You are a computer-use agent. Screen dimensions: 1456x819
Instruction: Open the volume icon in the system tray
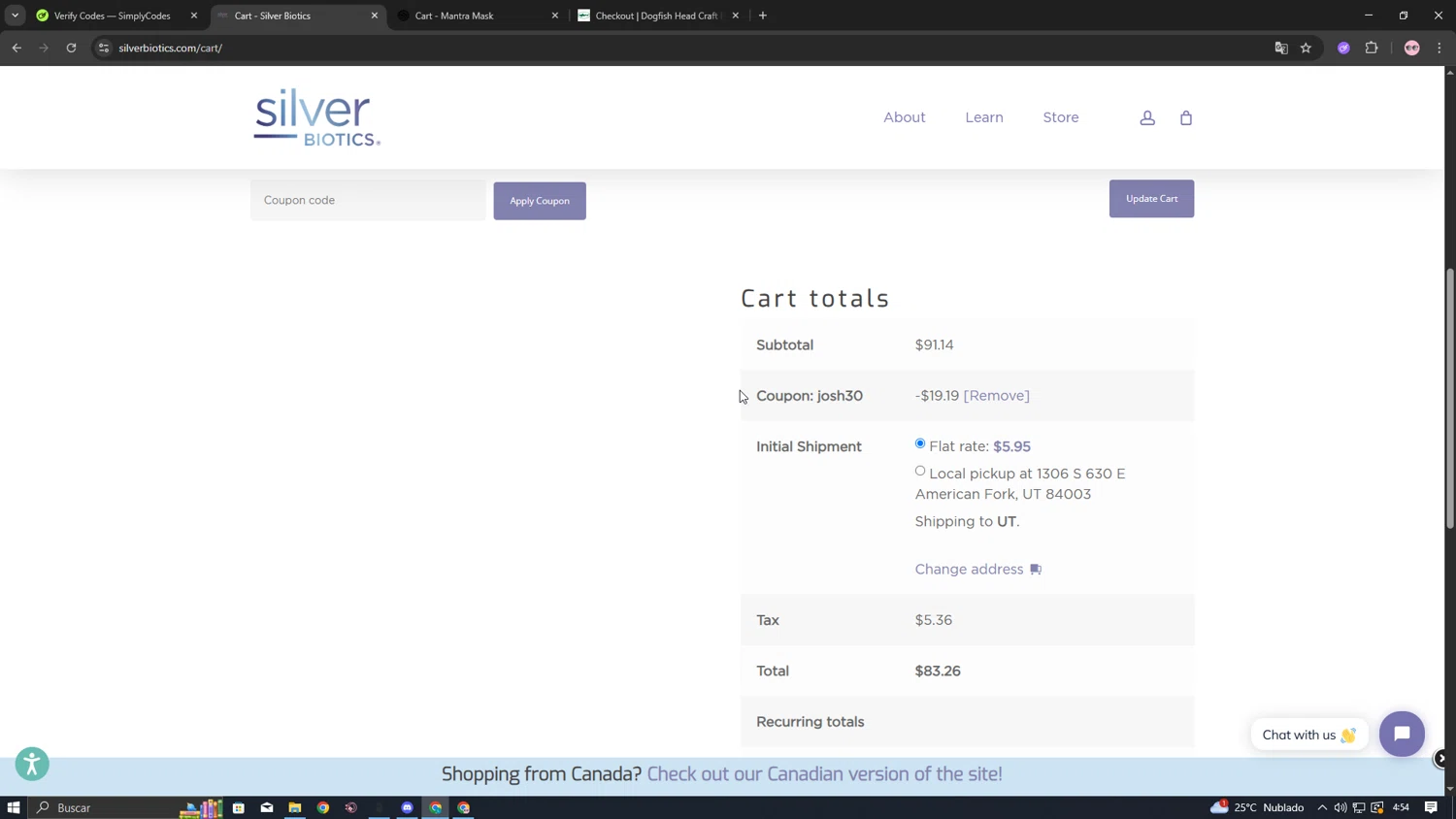(1340, 807)
